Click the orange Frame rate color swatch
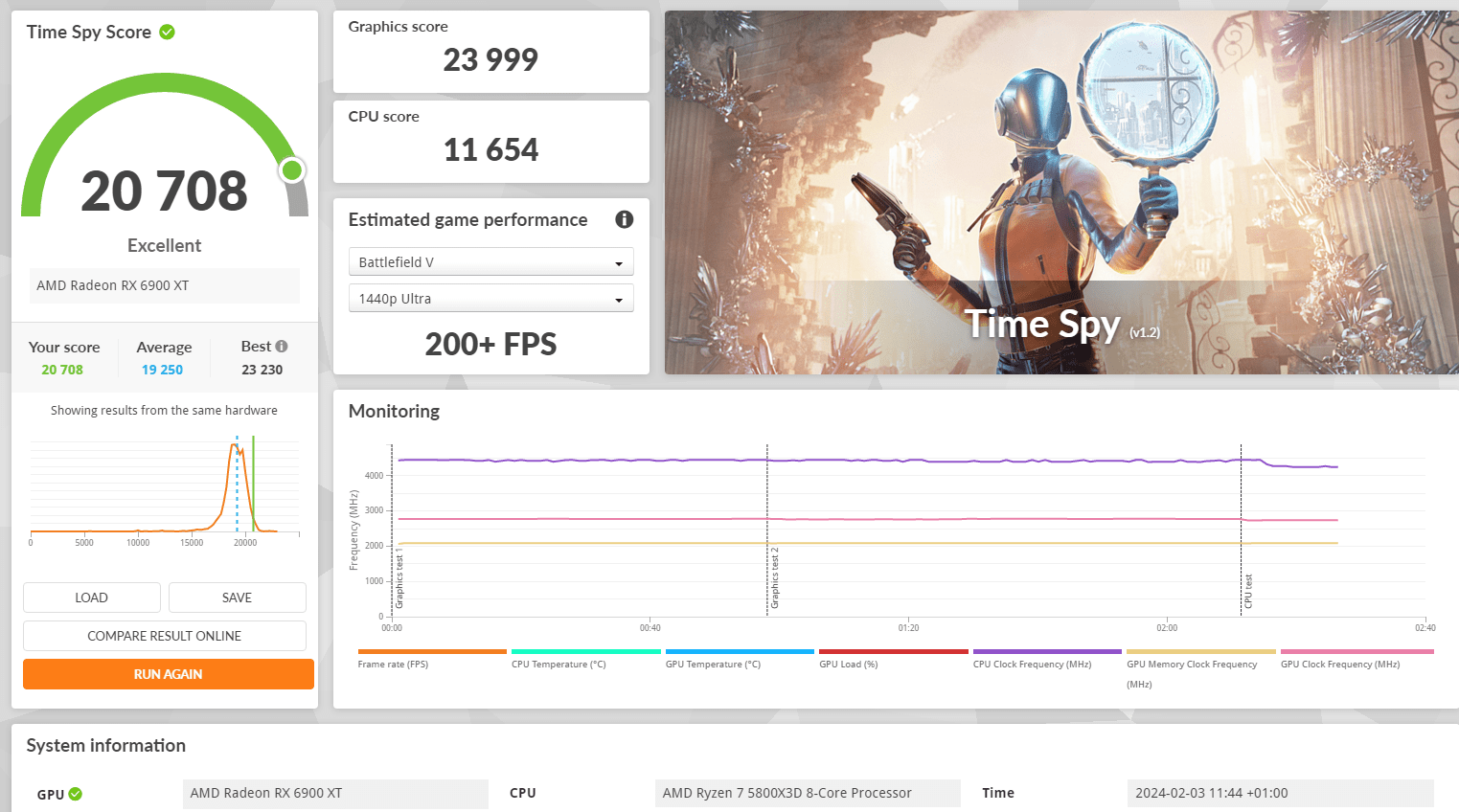The image size is (1459, 812). click(432, 652)
